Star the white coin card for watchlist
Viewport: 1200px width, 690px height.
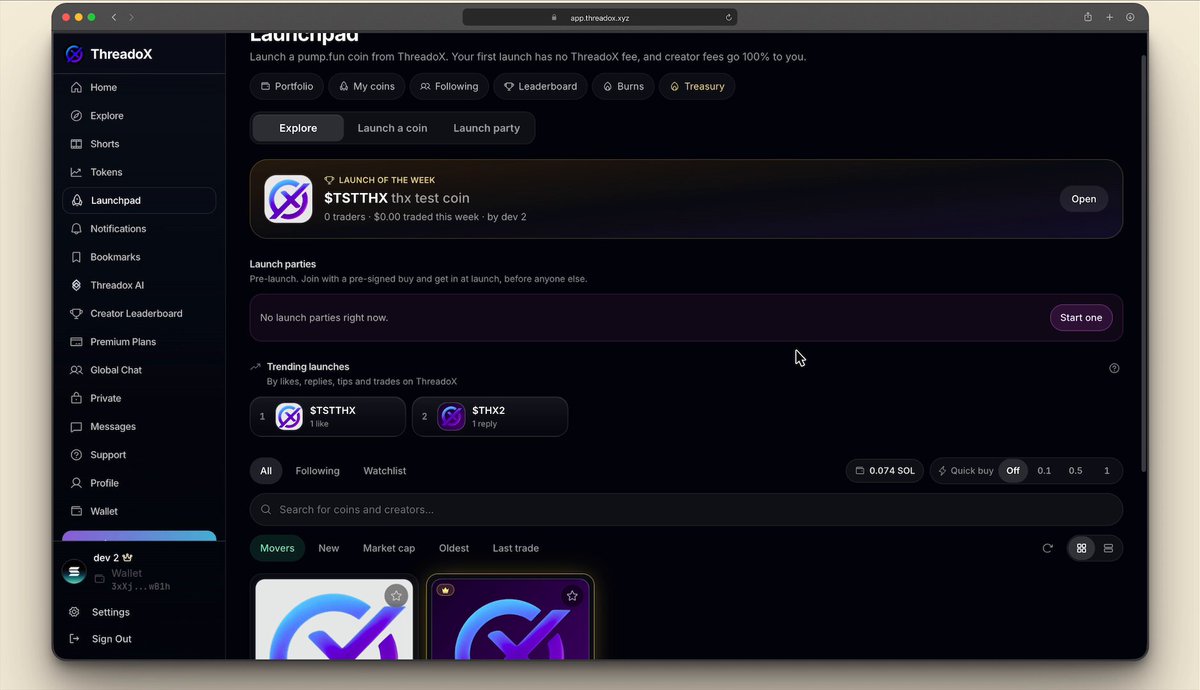(x=396, y=596)
